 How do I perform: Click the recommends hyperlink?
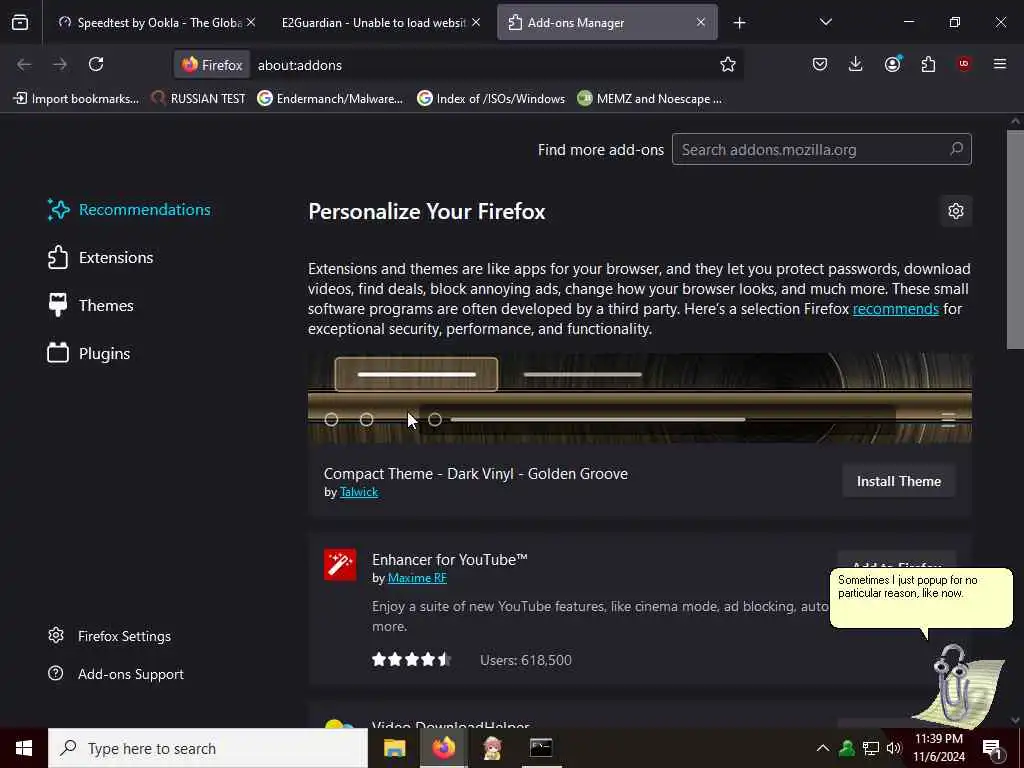[x=895, y=309]
